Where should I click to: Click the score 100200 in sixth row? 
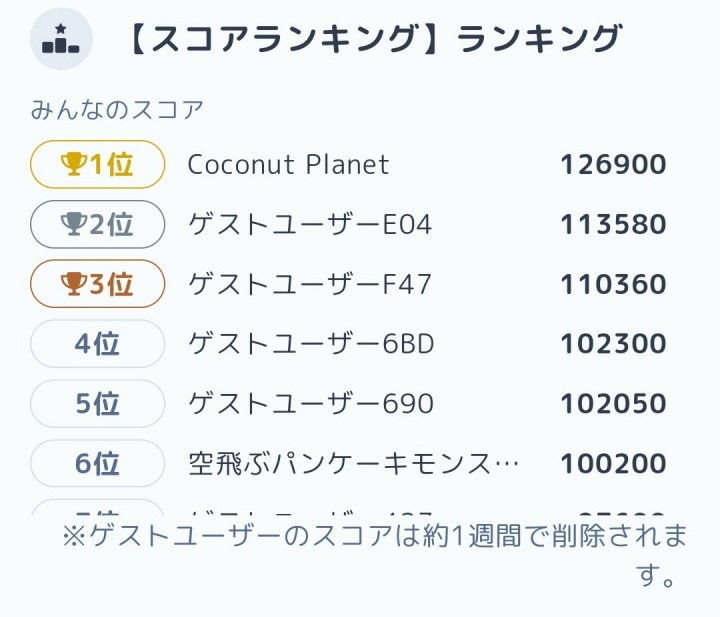[x=613, y=463]
